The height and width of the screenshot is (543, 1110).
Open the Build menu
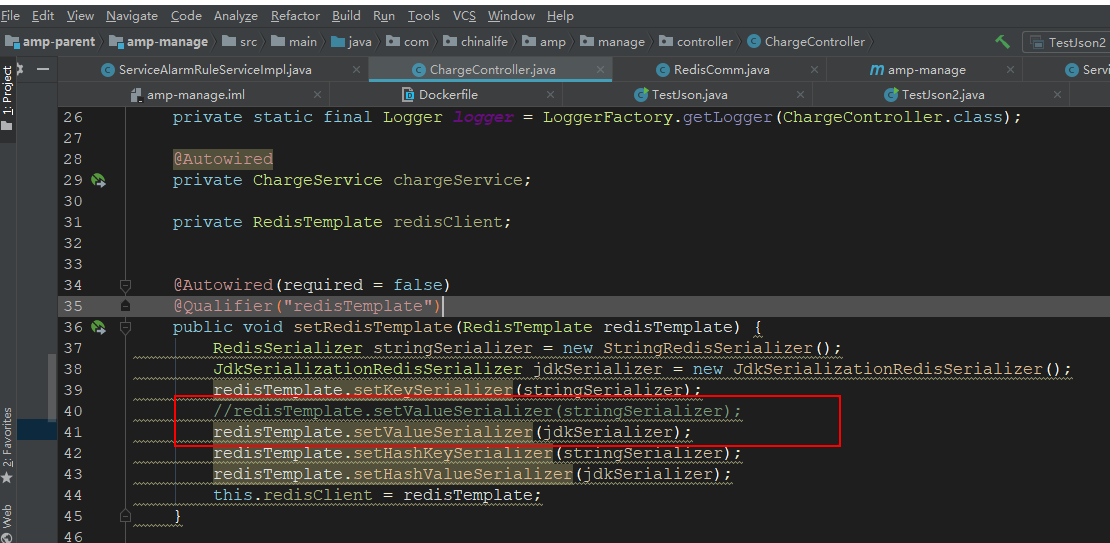click(346, 15)
